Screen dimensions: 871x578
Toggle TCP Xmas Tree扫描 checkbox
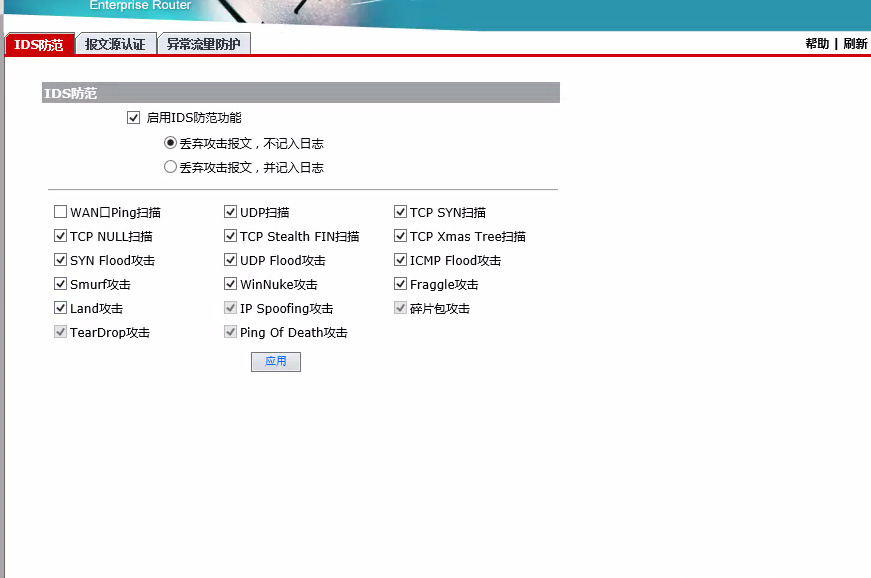(x=401, y=236)
